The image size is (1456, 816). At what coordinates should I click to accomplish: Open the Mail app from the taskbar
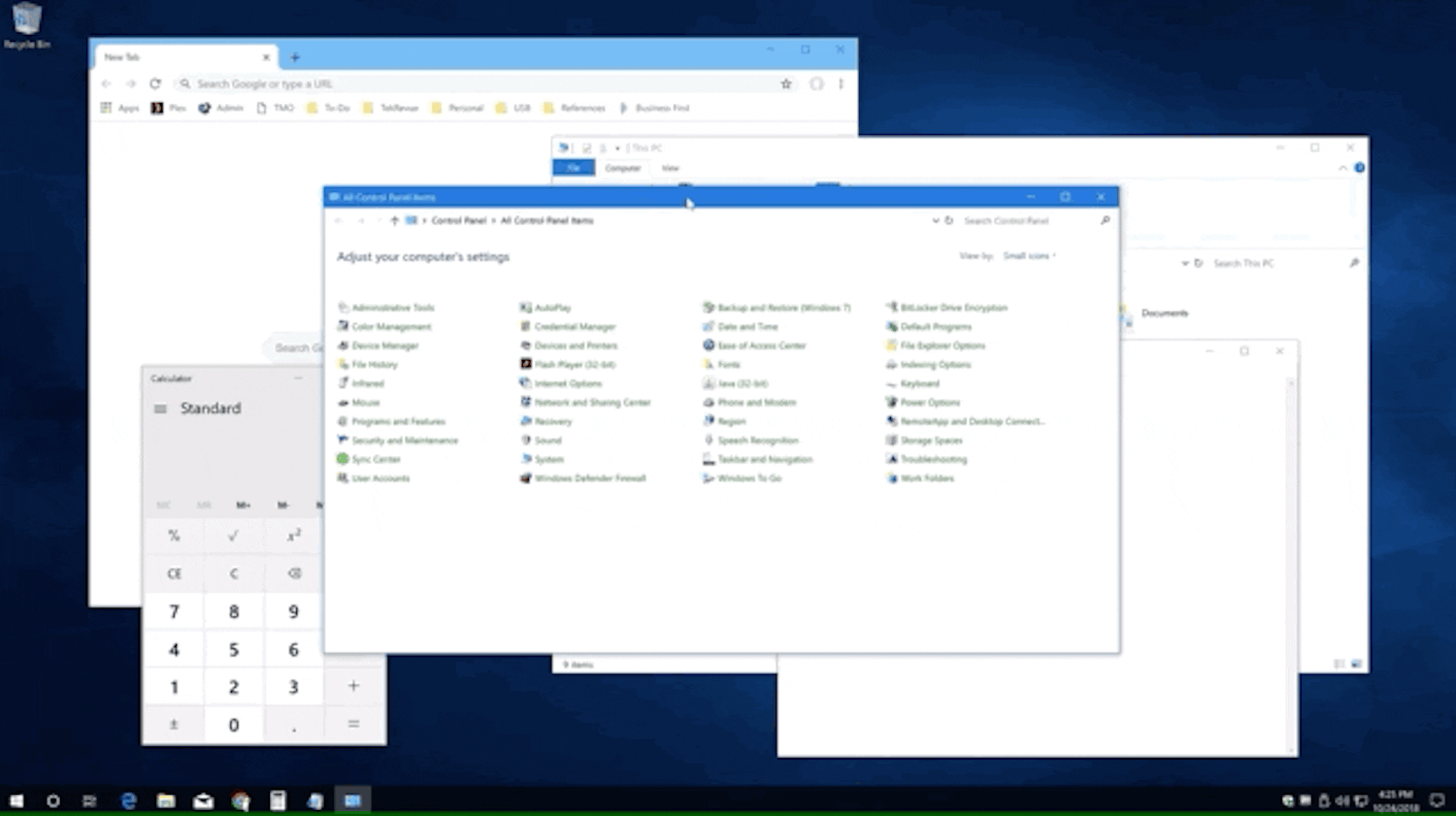(x=203, y=800)
